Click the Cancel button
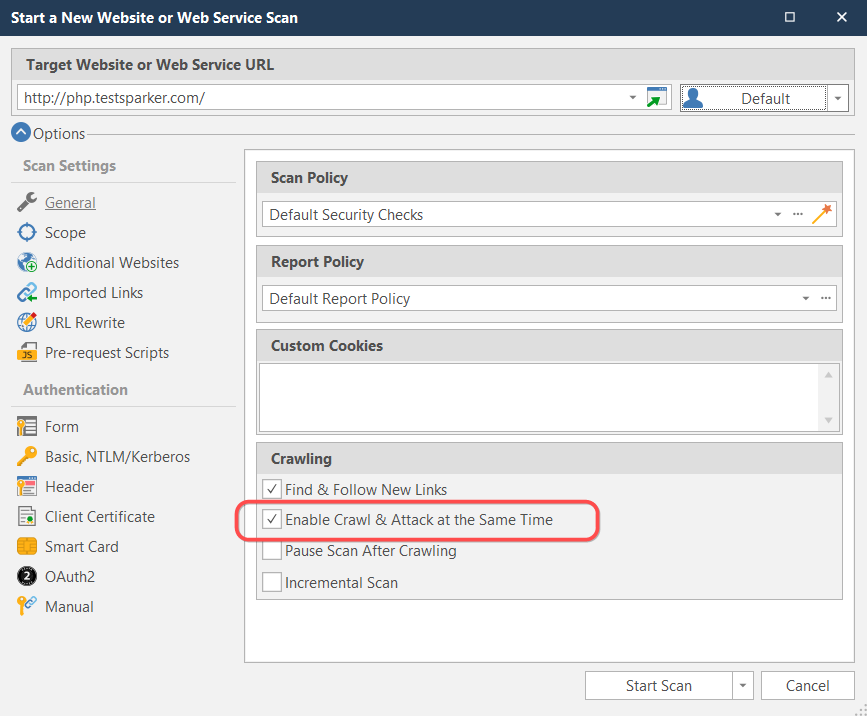 (807, 685)
